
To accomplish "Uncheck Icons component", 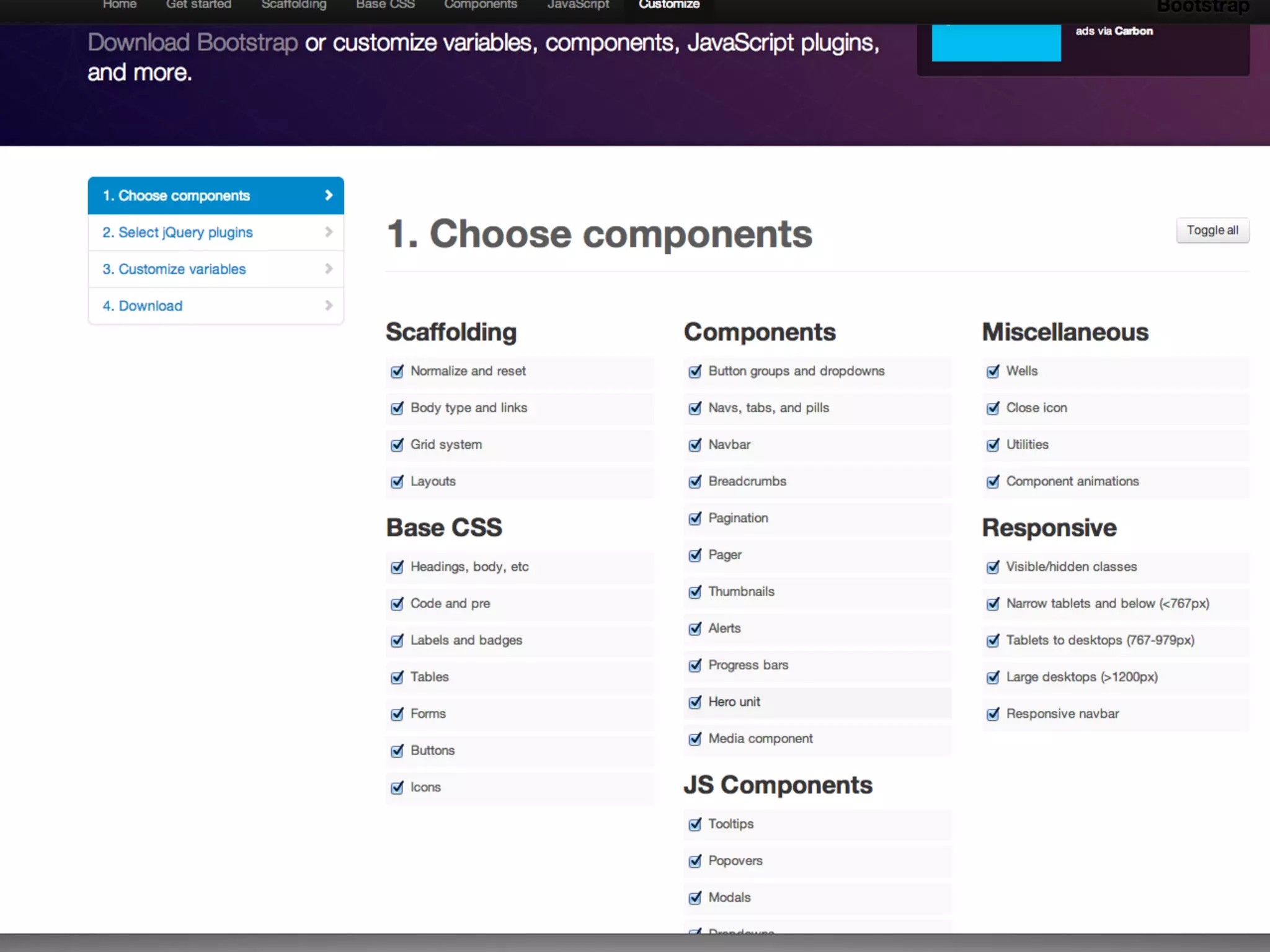I will point(397,787).
